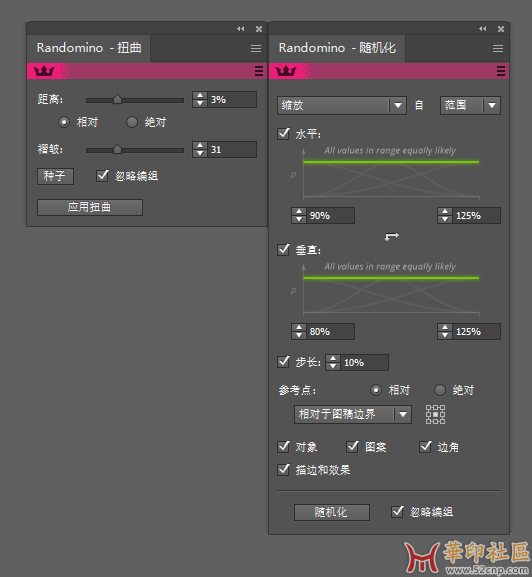Click stepper for vertical 125% value
This screenshot has height=577, width=532.
point(445,331)
